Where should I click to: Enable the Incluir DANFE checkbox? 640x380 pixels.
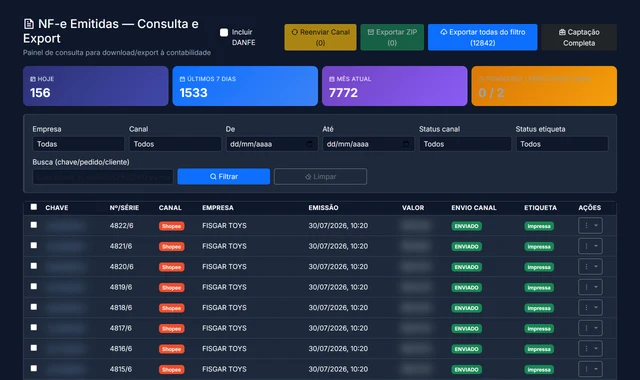224,32
